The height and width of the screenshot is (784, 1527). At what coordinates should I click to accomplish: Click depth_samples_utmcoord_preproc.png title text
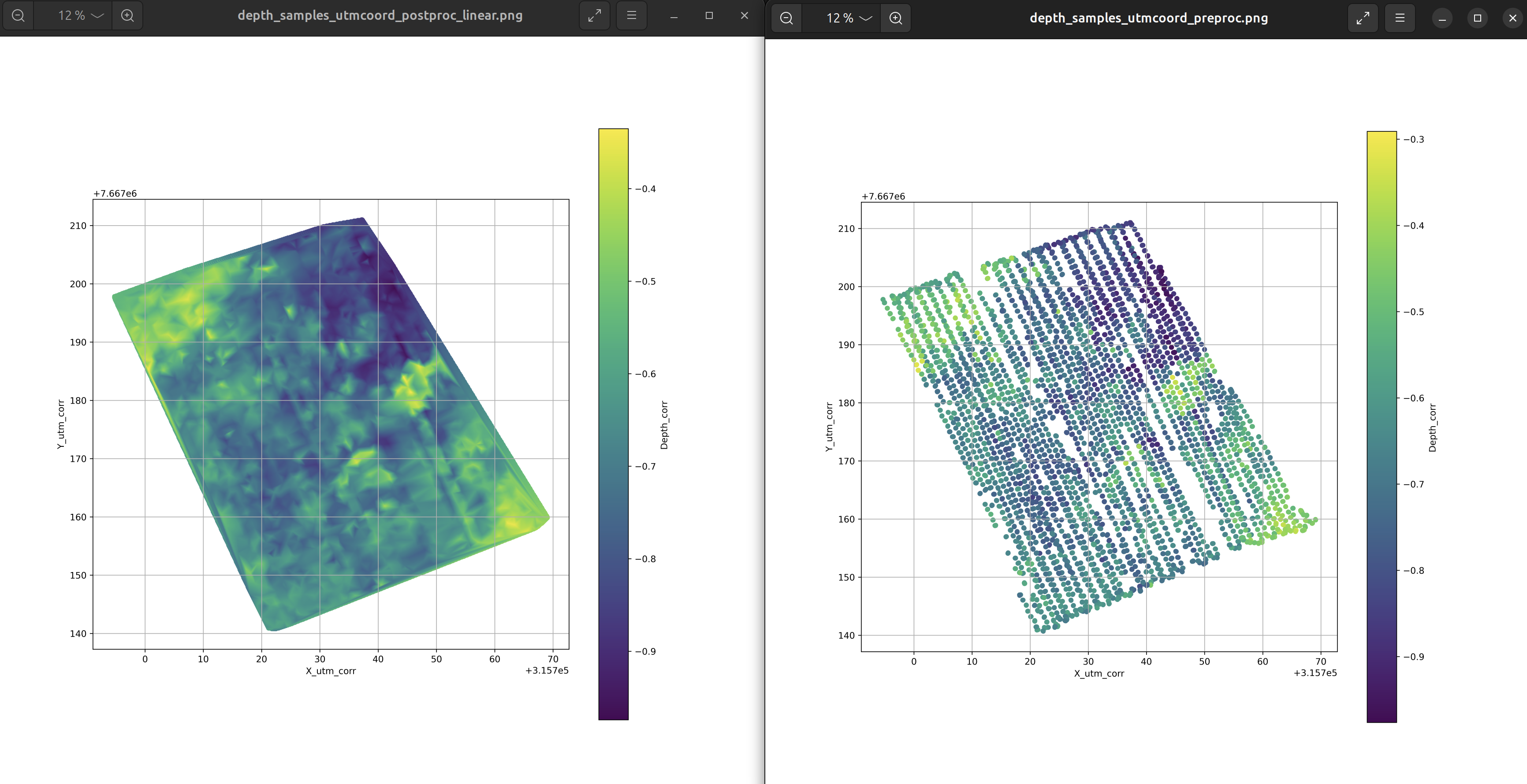pyautogui.click(x=1148, y=19)
